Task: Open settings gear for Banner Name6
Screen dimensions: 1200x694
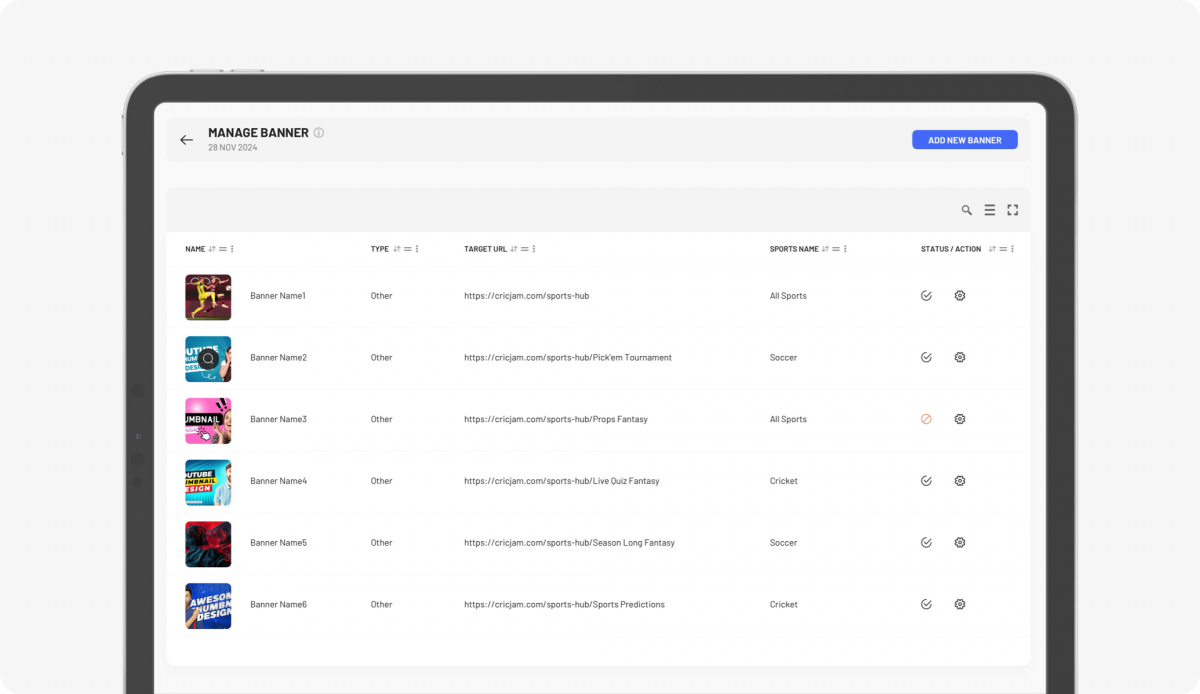Action: point(960,604)
